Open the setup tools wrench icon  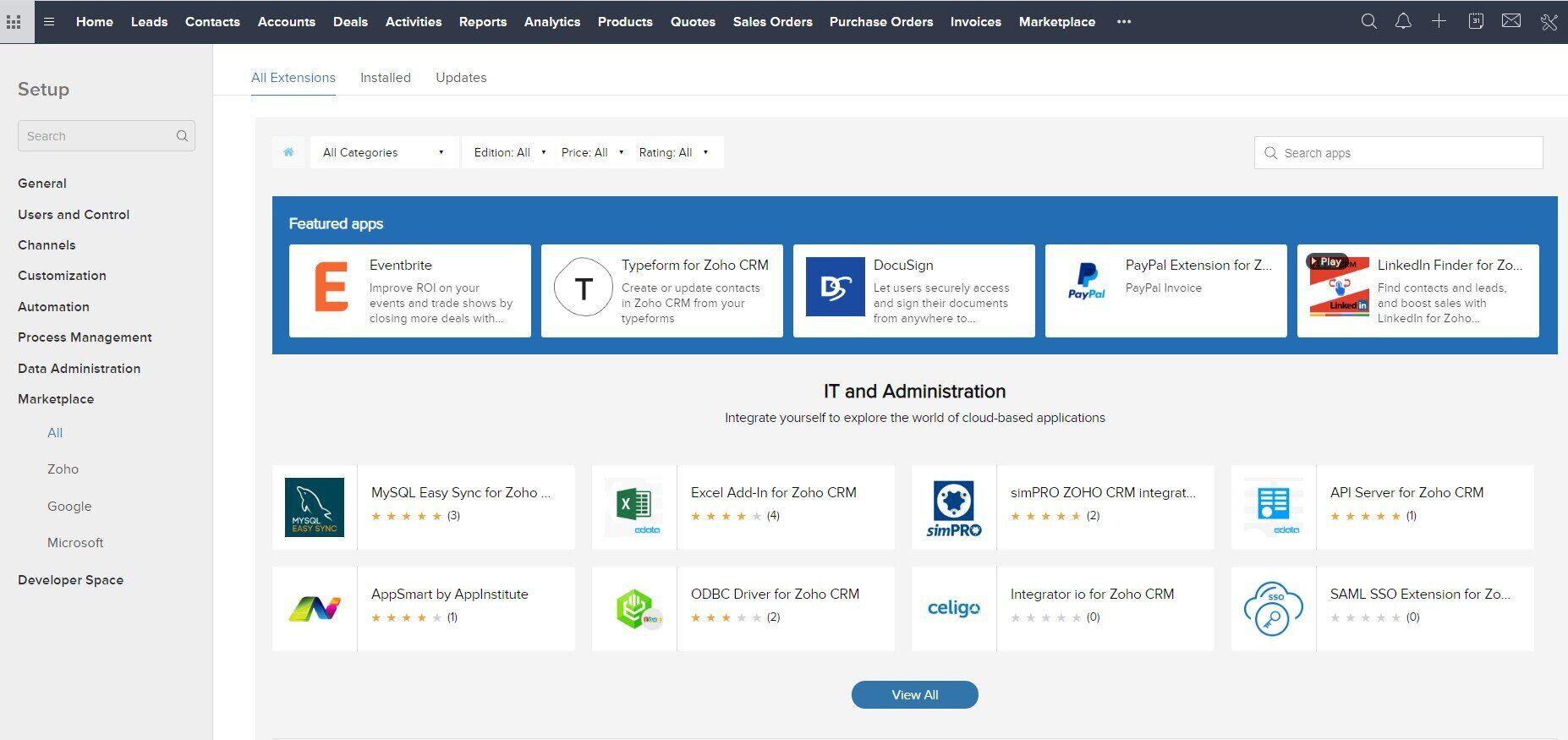1549,22
